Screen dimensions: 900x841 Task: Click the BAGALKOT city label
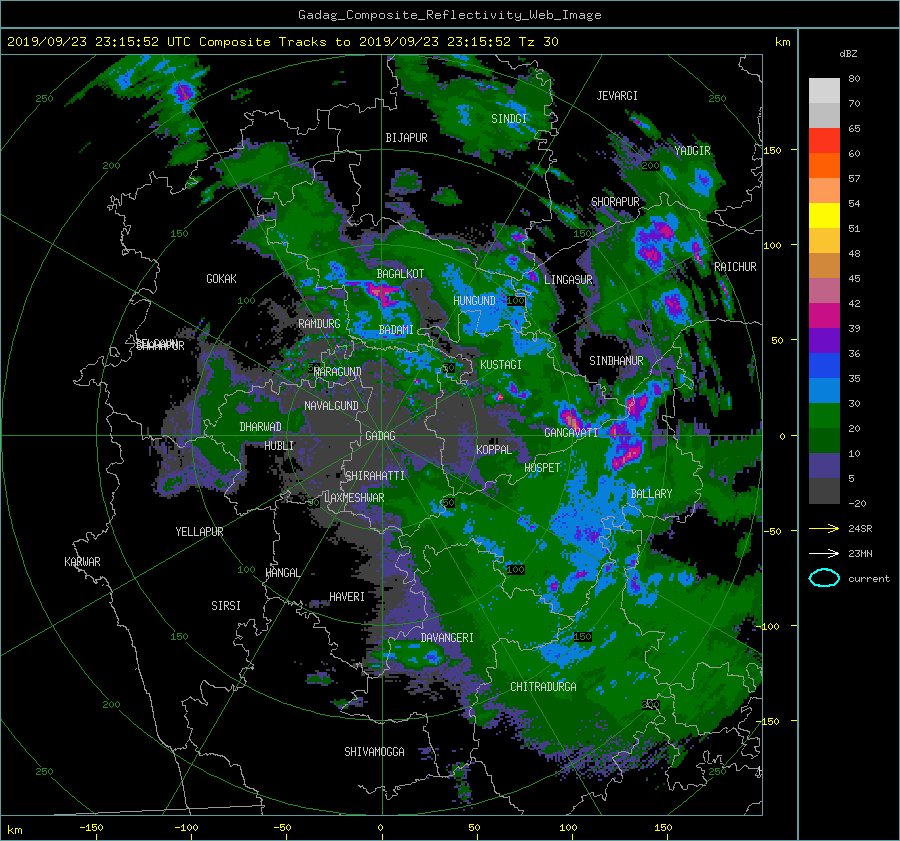pos(400,274)
